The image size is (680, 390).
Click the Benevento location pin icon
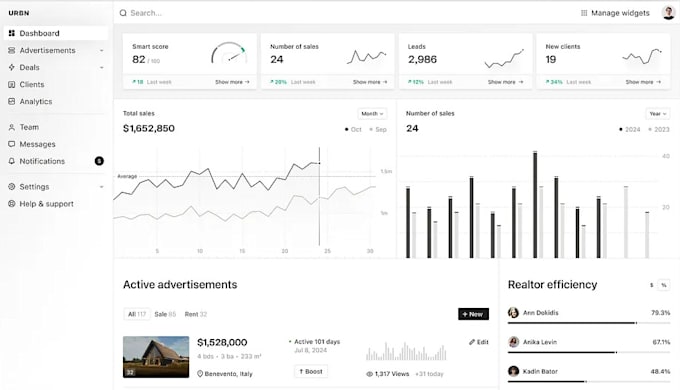[200, 374]
